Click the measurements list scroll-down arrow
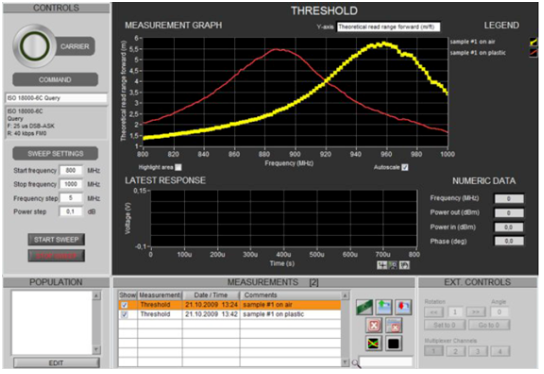 (345, 362)
